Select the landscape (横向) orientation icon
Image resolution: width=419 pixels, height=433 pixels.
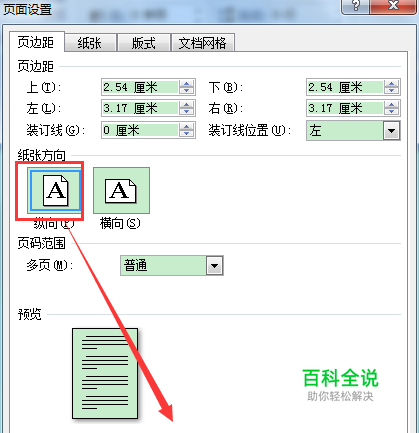pos(121,191)
